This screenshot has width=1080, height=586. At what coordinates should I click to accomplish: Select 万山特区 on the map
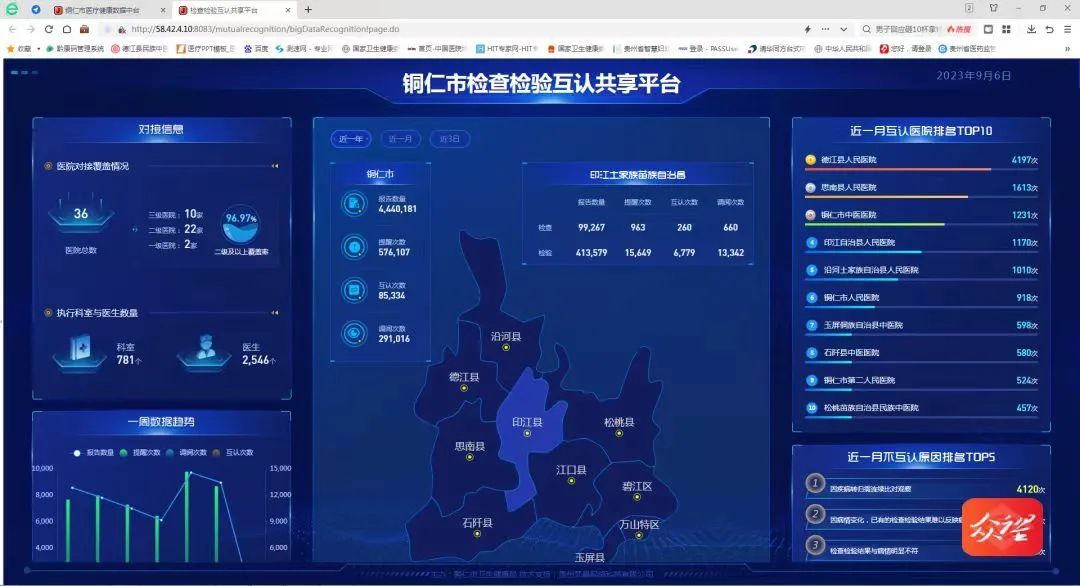(x=639, y=524)
